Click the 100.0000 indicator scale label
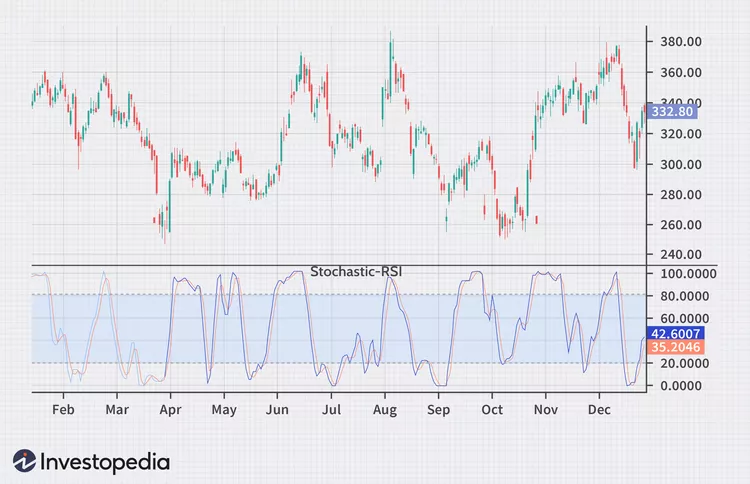The height and width of the screenshot is (484, 750). (x=688, y=274)
